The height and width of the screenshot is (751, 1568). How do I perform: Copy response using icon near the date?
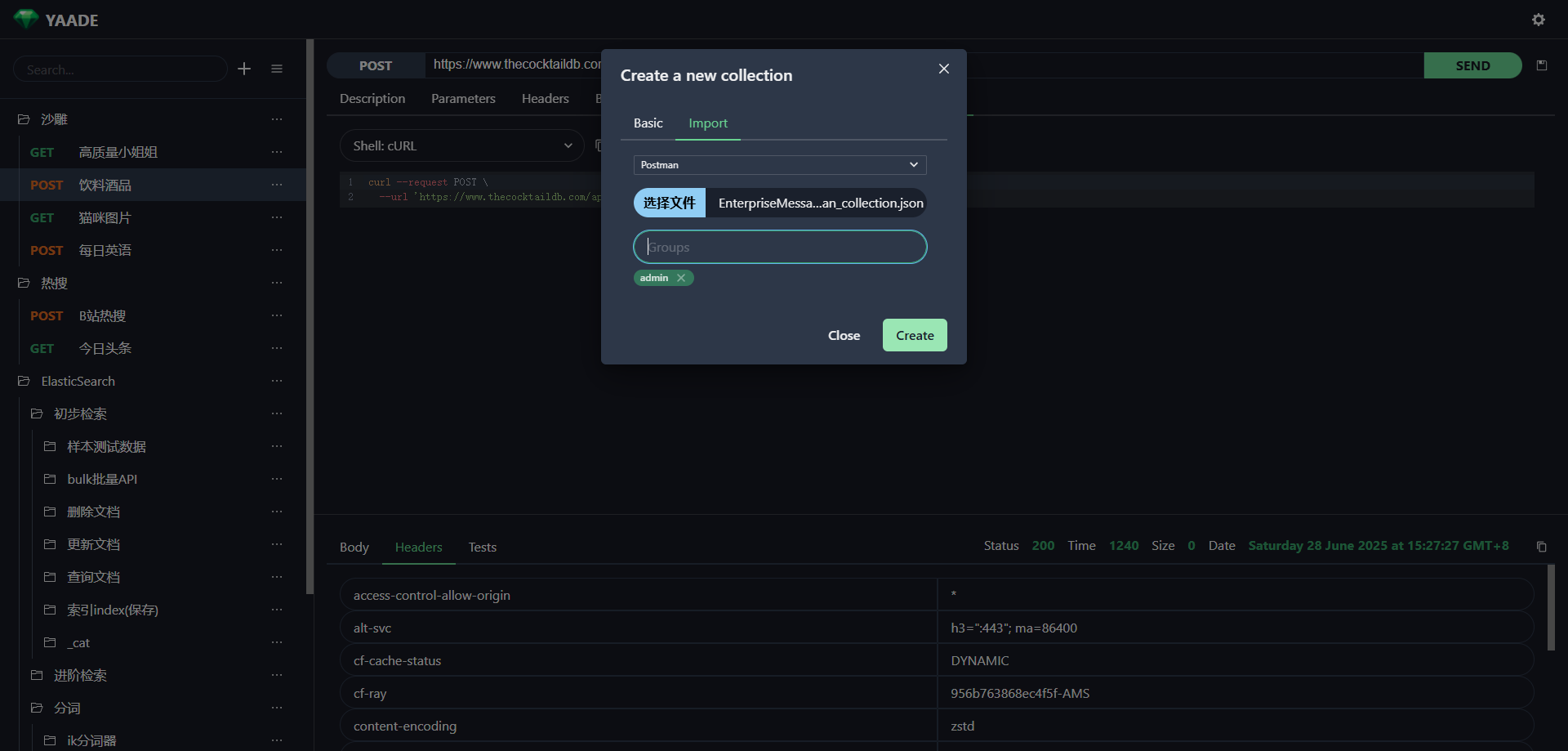pos(1542,547)
